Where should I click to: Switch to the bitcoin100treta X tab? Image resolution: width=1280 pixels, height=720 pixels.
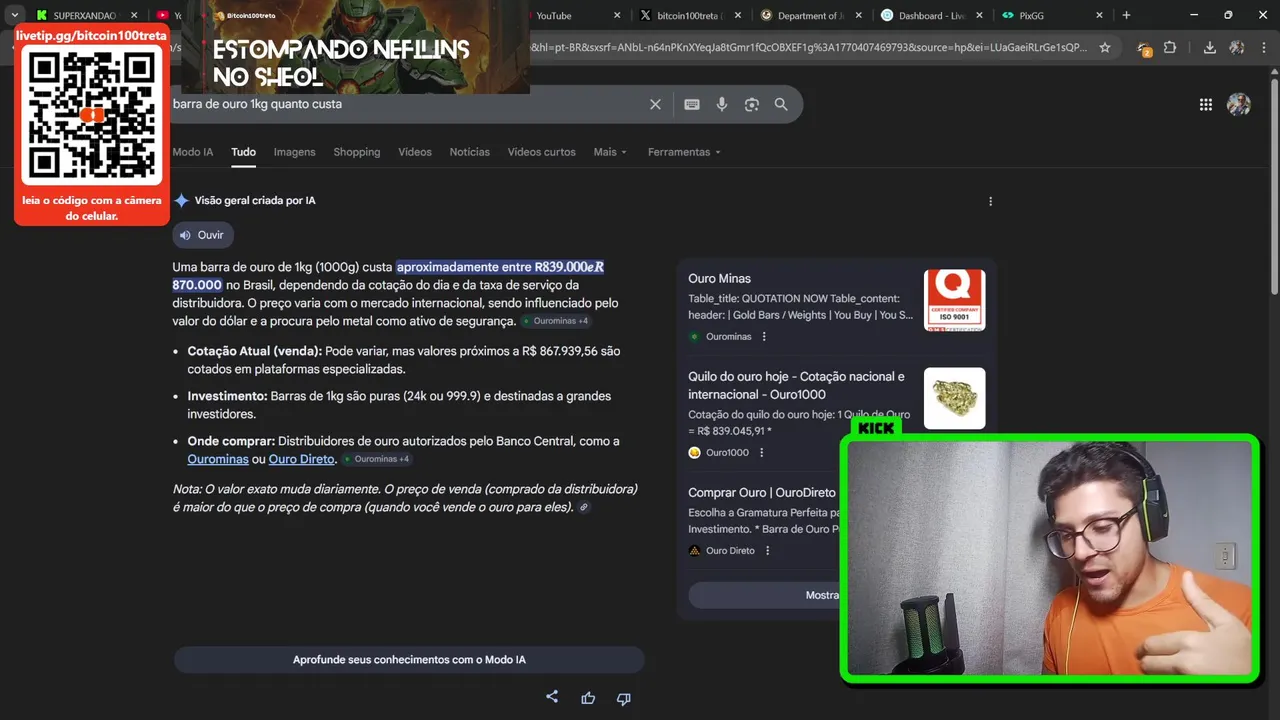[x=688, y=15]
